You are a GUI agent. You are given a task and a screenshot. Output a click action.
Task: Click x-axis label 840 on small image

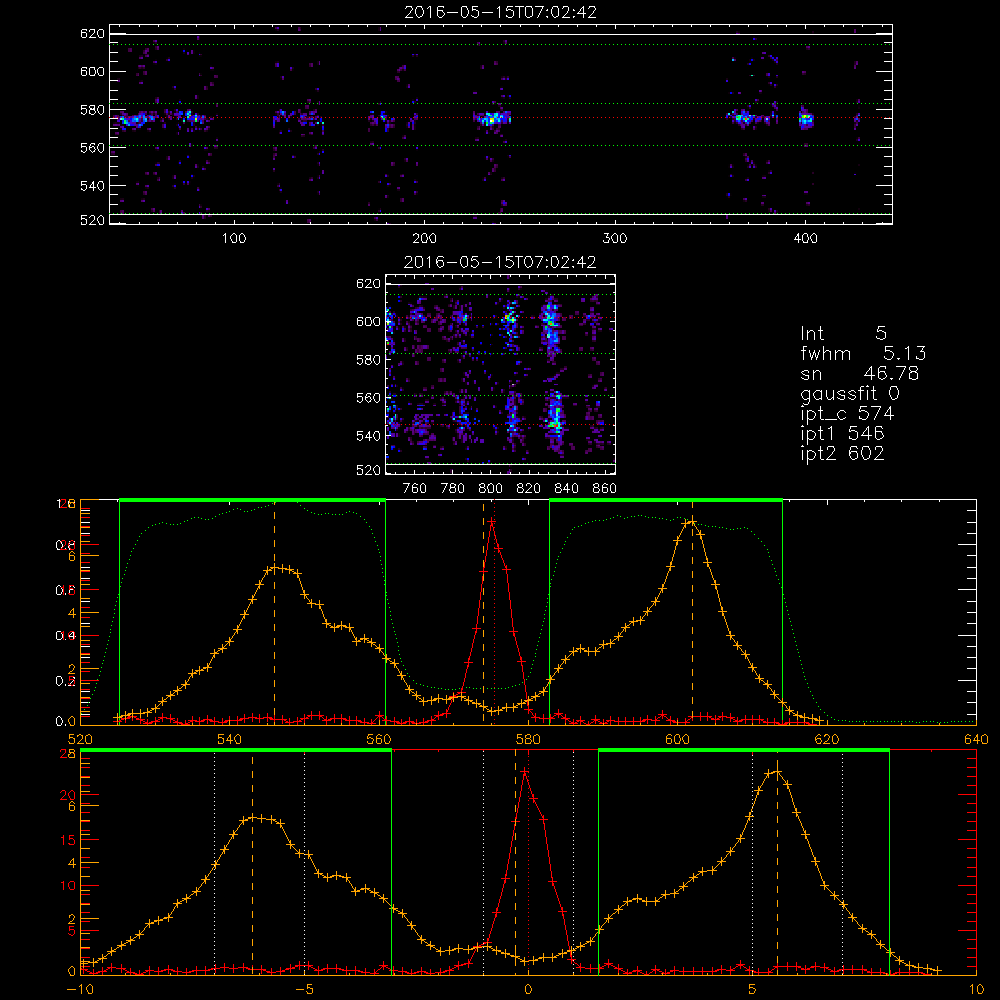[566, 489]
